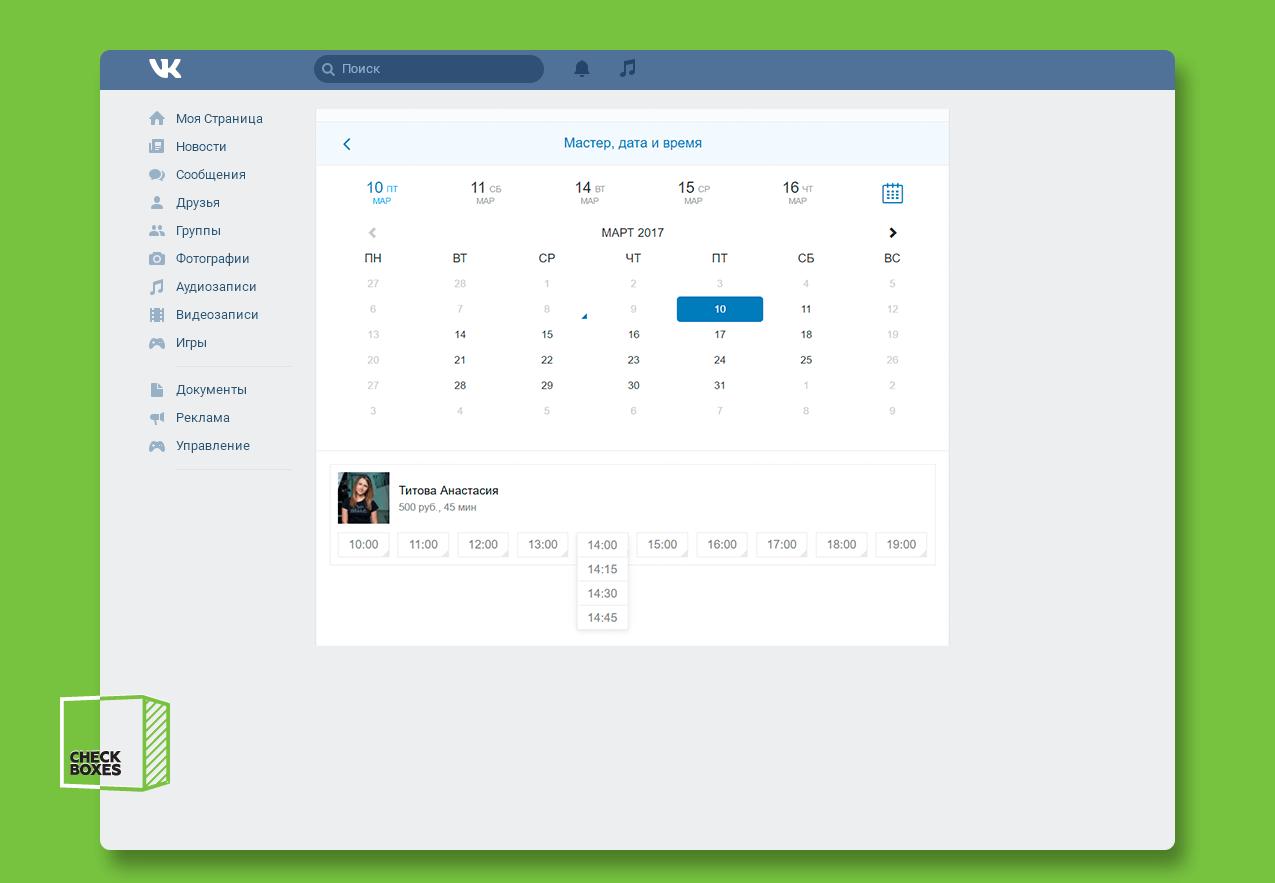Click the camera icon for Фотографии

[x=157, y=259]
